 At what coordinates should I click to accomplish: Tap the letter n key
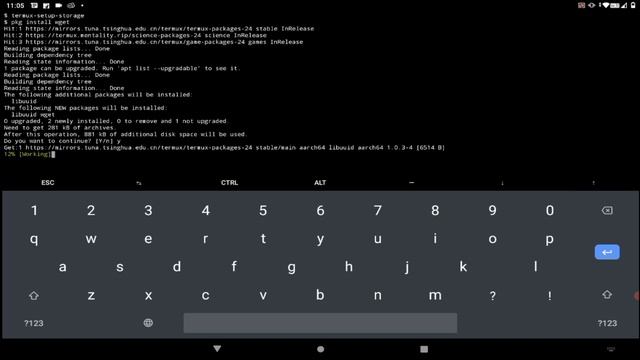pyautogui.click(x=378, y=295)
